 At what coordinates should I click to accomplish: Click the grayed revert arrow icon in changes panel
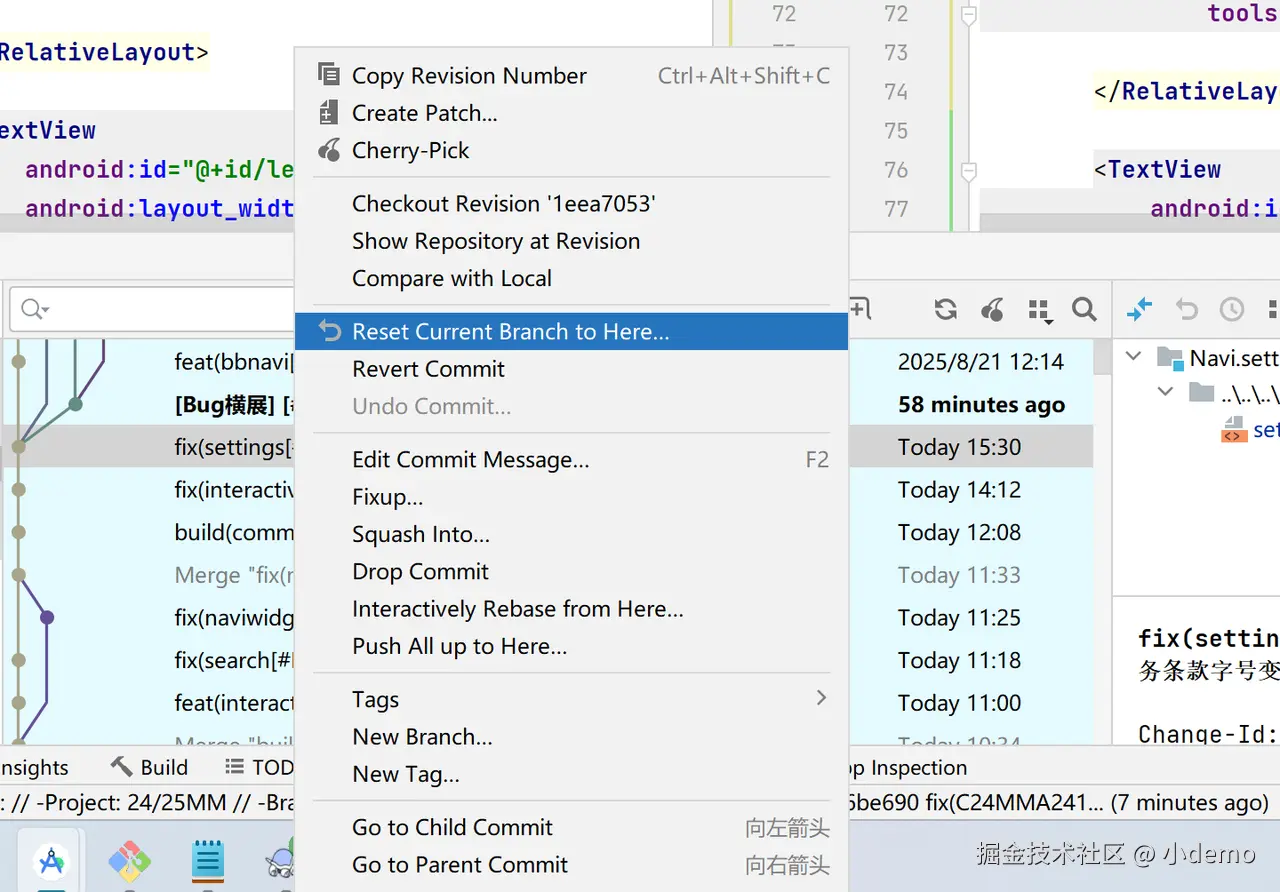coord(1186,310)
